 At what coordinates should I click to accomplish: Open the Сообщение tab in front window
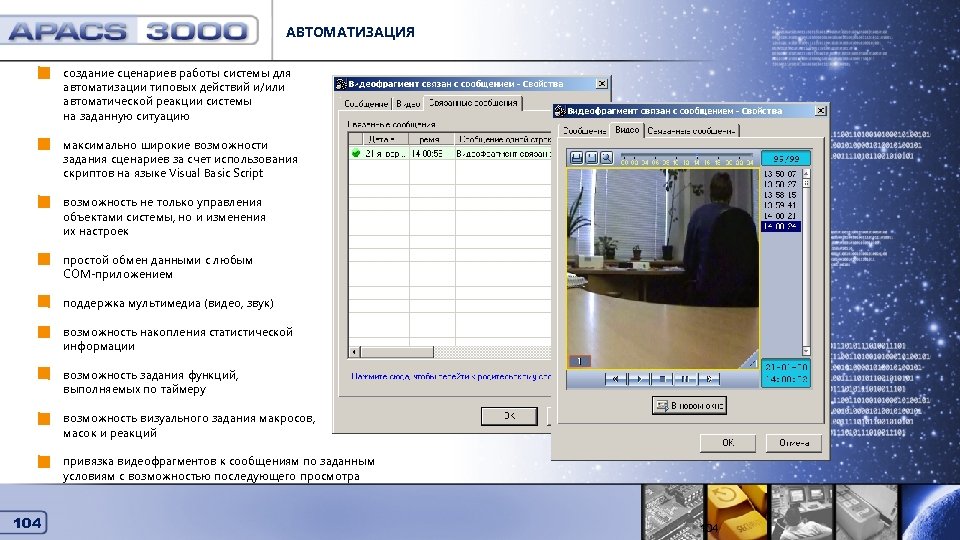click(584, 130)
